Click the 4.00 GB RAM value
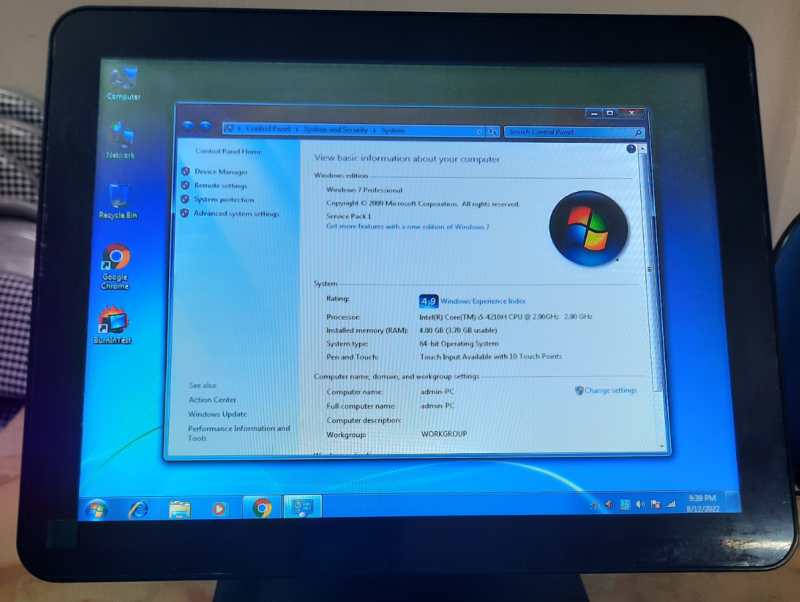 (x=458, y=330)
